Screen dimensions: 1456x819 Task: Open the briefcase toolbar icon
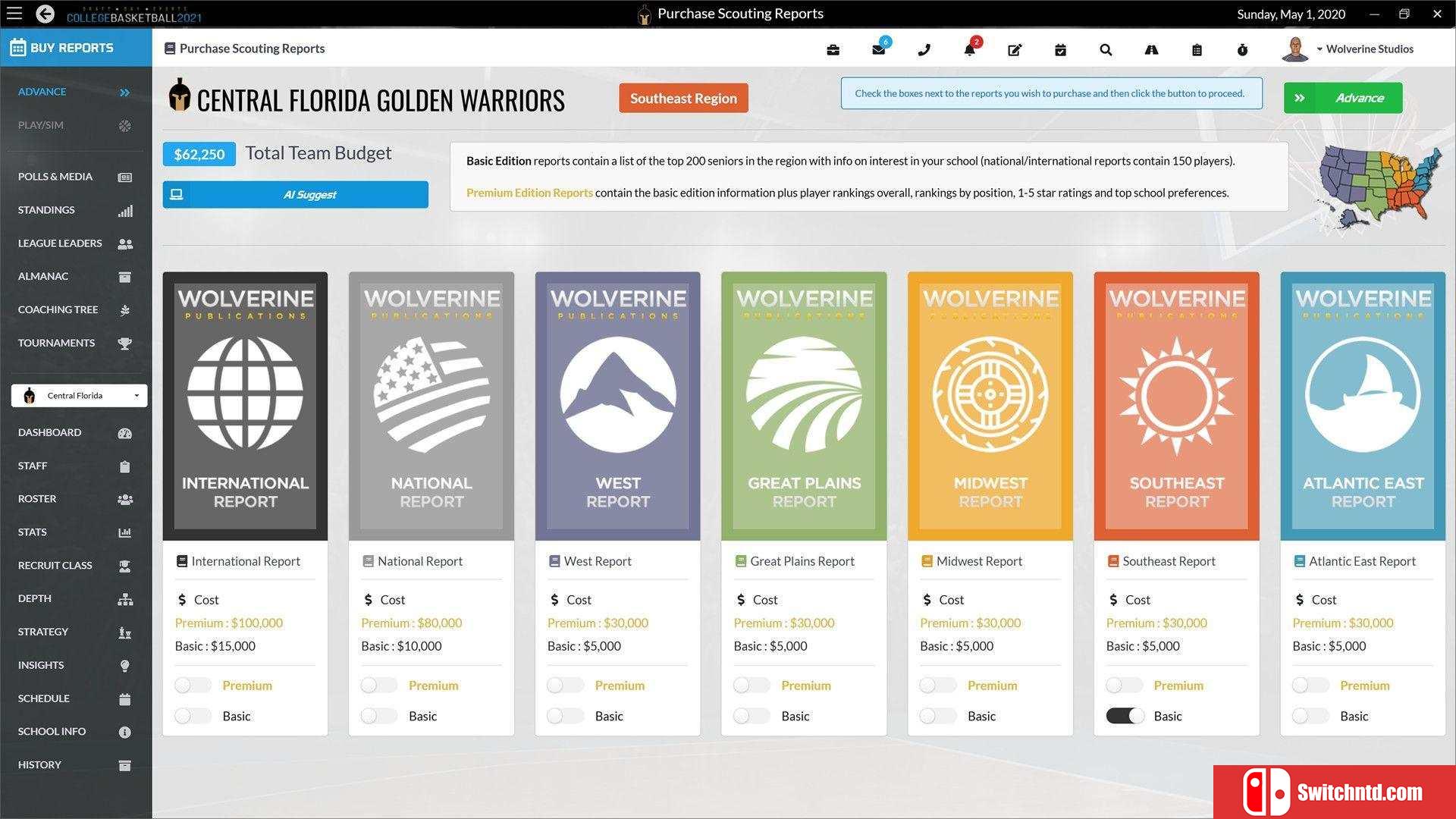click(x=833, y=50)
